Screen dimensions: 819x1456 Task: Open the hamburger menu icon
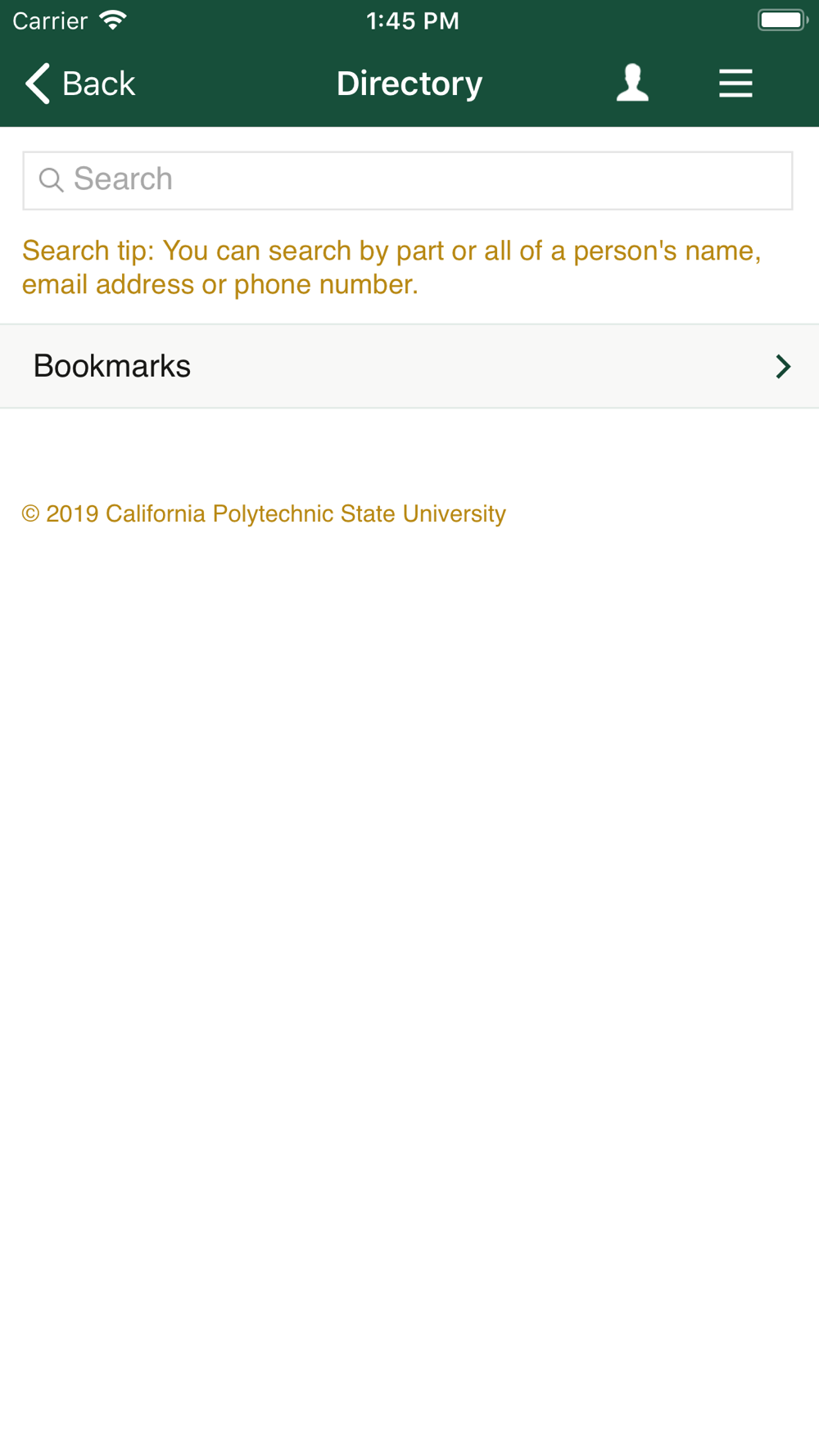pyautogui.click(x=735, y=84)
